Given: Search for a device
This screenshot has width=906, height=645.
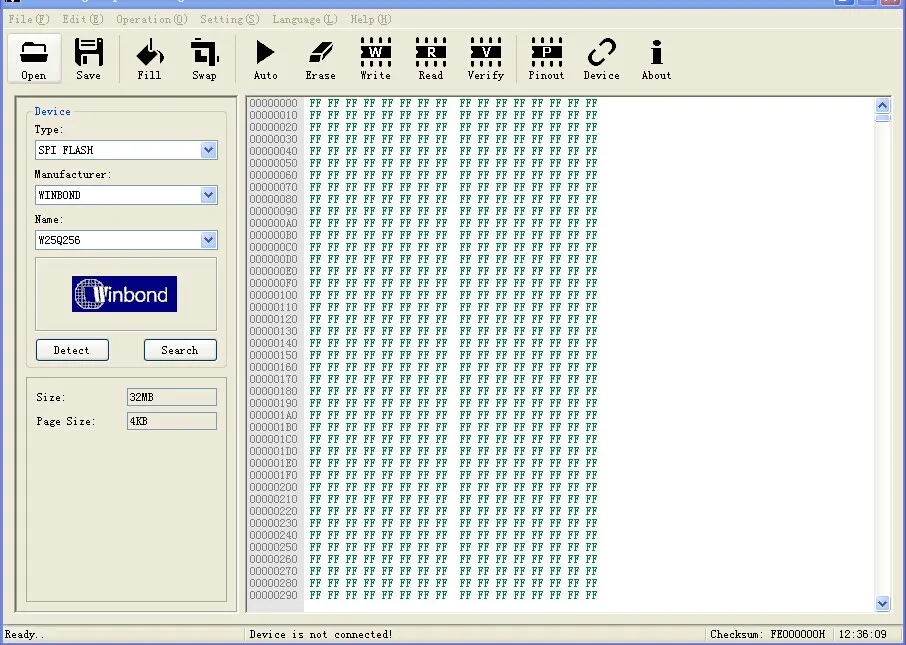Looking at the screenshot, I should pyautogui.click(x=180, y=350).
